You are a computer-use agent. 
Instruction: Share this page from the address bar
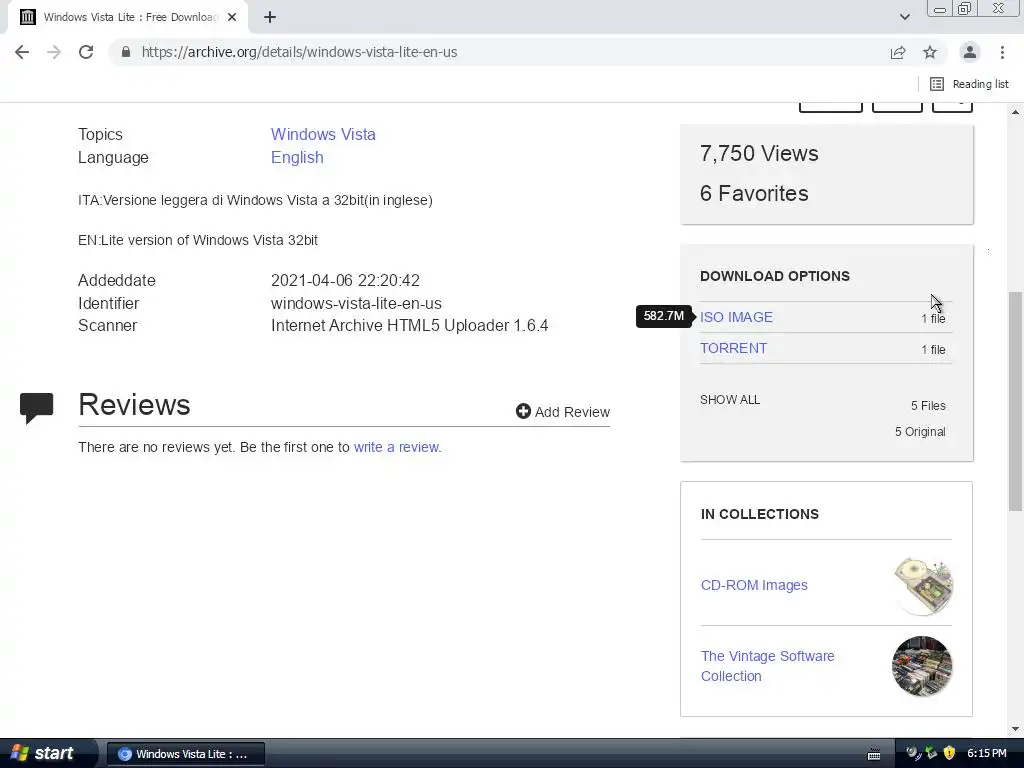click(898, 52)
